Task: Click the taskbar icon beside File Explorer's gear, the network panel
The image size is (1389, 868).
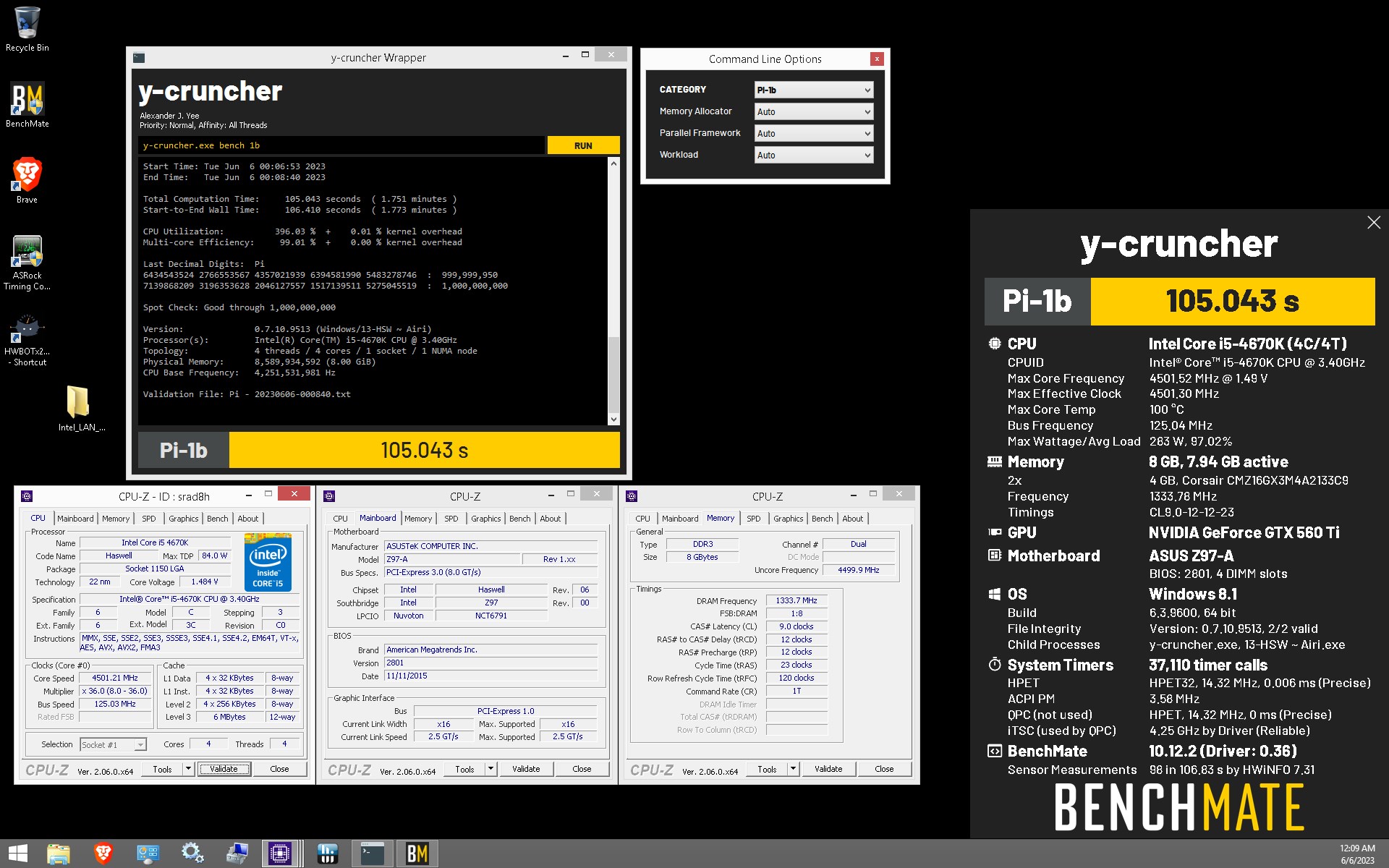Action: pyautogui.click(x=148, y=854)
